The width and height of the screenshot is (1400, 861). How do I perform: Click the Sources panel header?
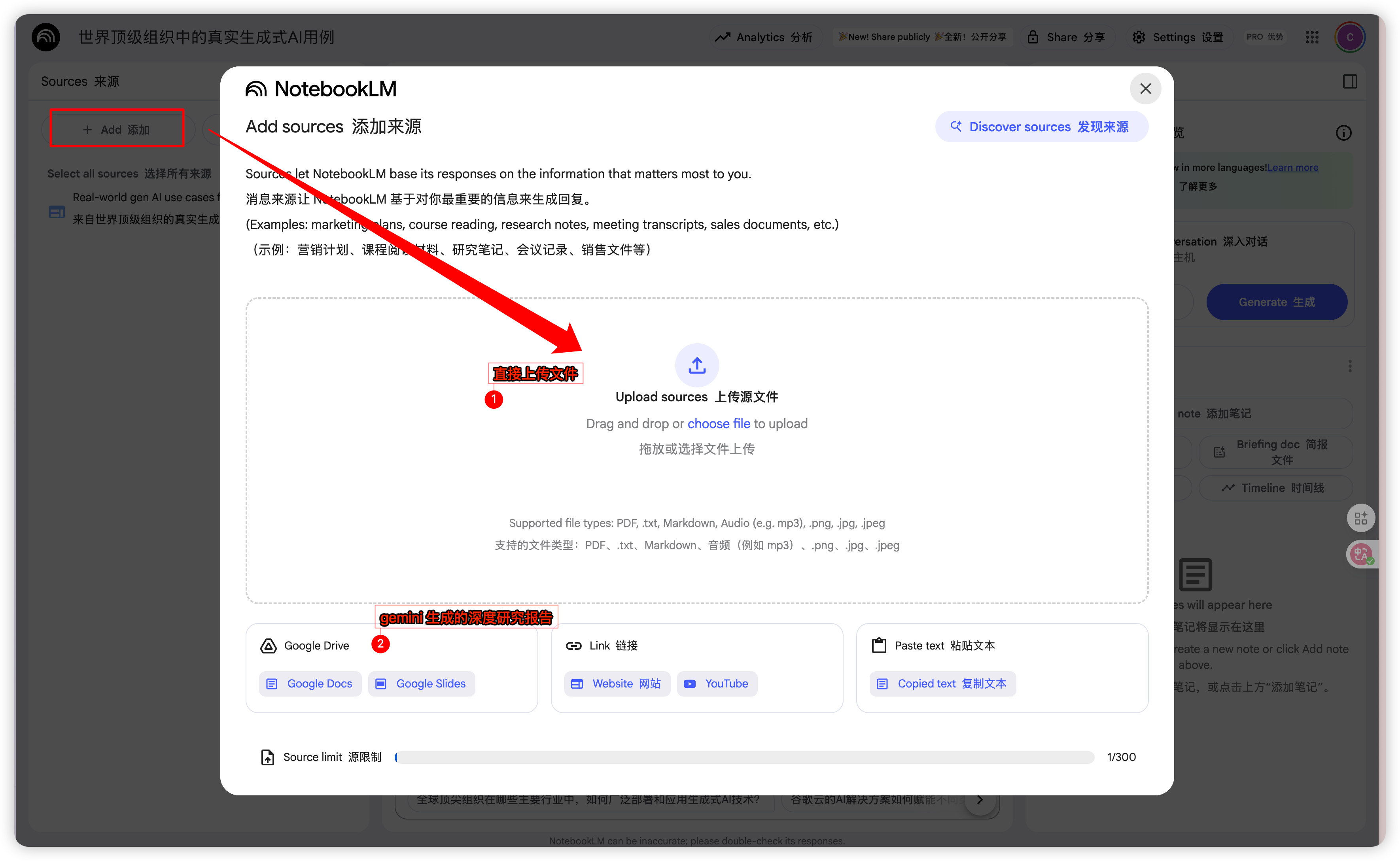point(80,81)
